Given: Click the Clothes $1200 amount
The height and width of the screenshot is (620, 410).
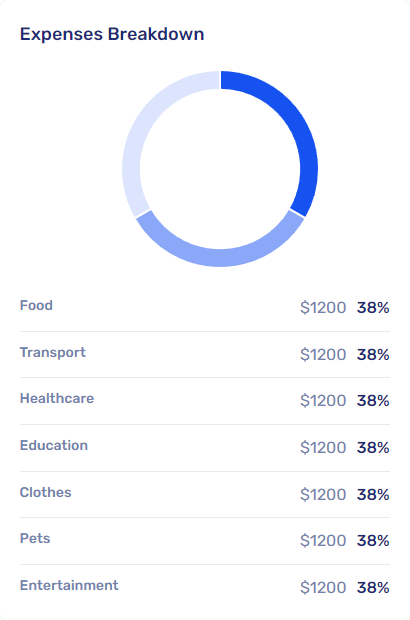Looking at the screenshot, I should pyautogui.click(x=323, y=495).
